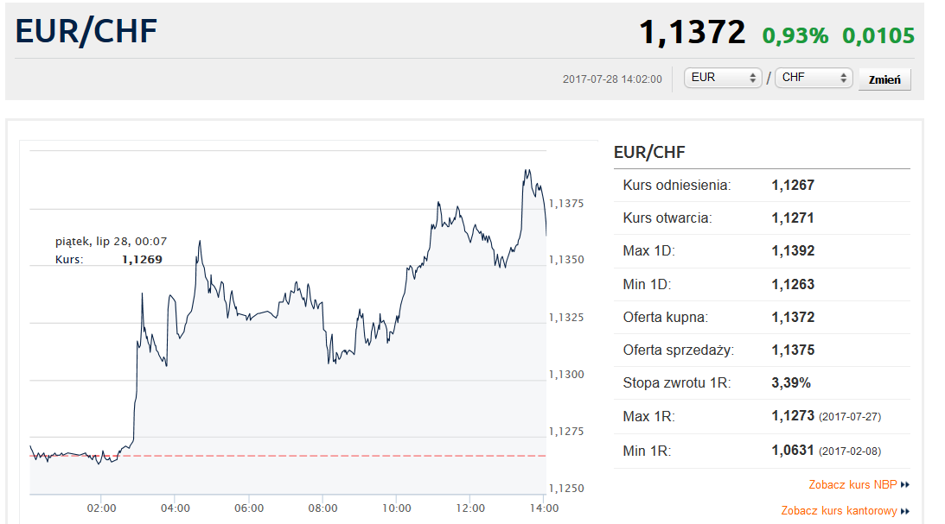This screenshot has height=524, width=945.
Task: Click the Max 1R value 1,1273
Action: pos(793,416)
